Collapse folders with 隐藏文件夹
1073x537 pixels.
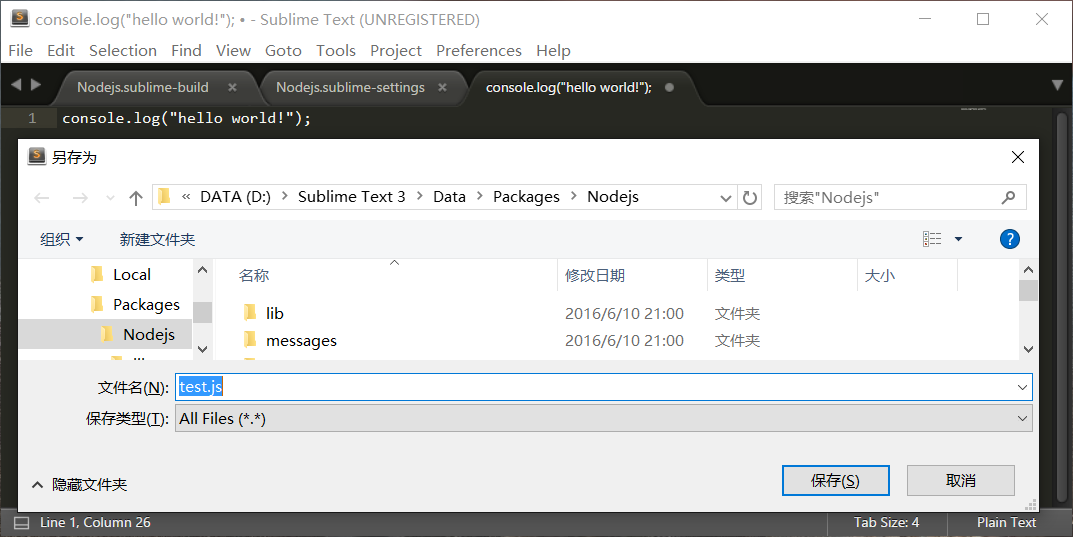(x=79, y=484)
